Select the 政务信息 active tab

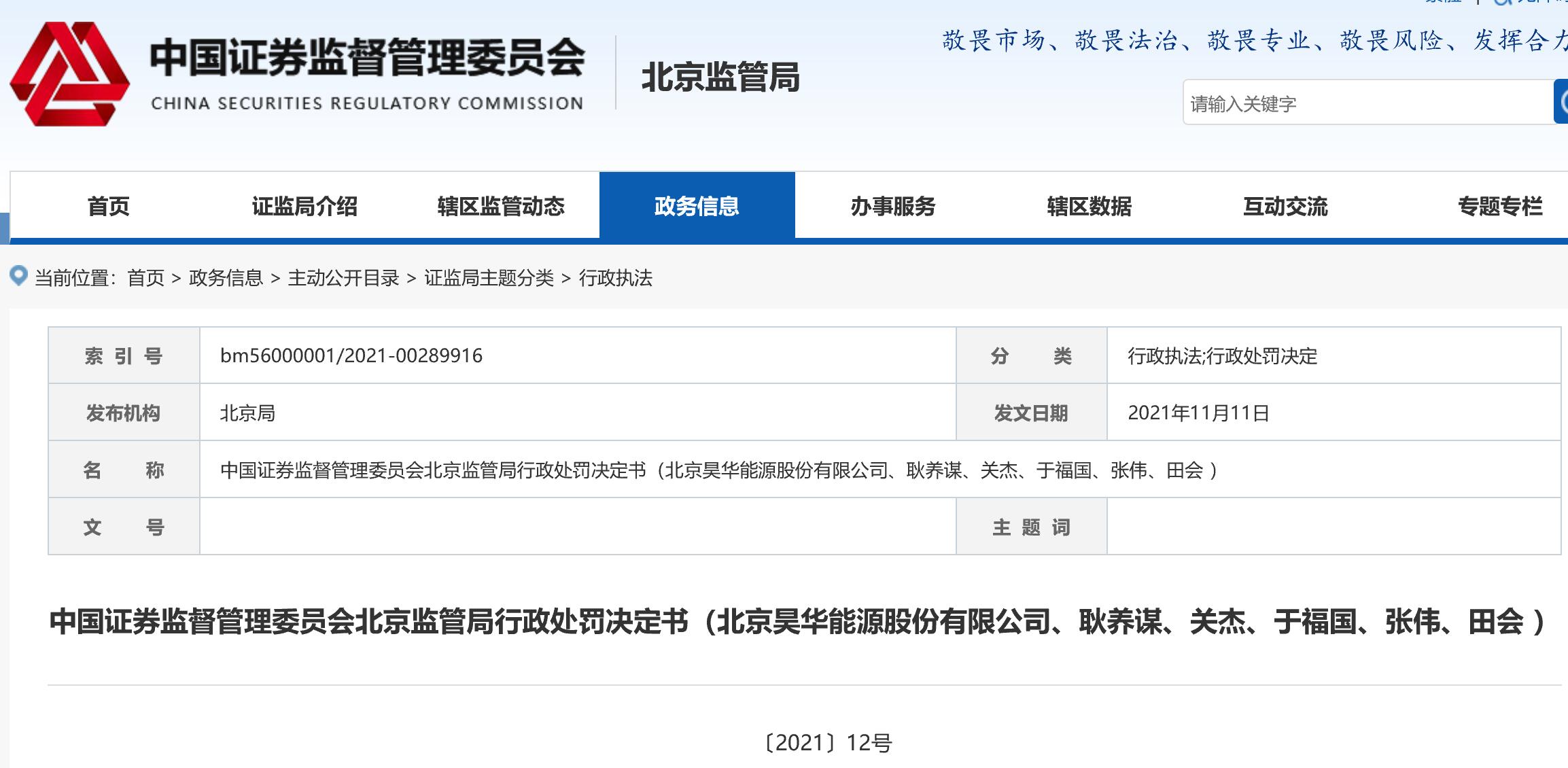coord(697,206)
